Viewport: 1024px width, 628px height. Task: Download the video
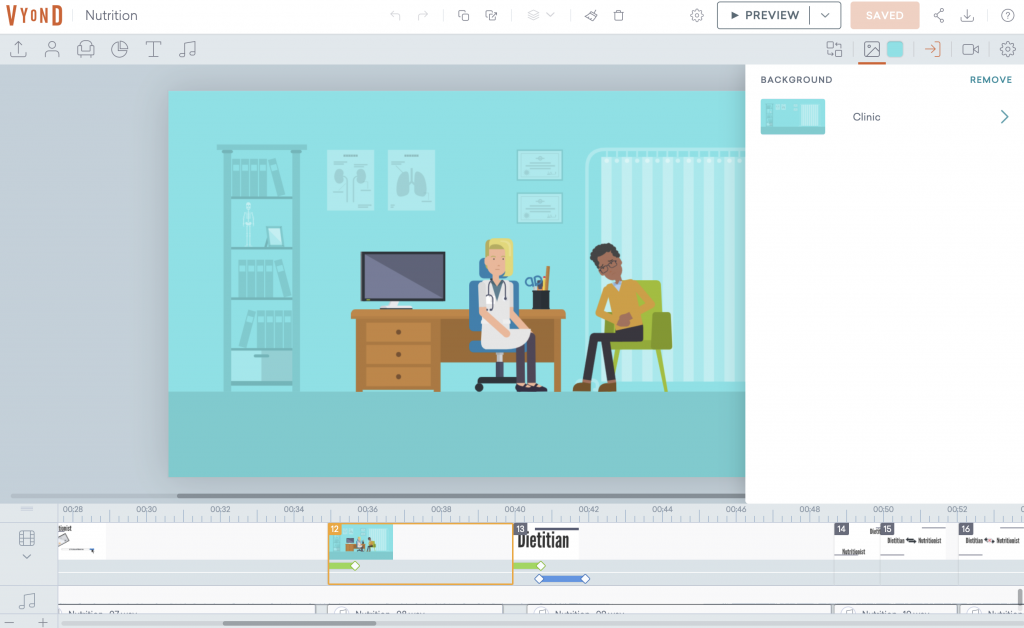coord(966,15)
